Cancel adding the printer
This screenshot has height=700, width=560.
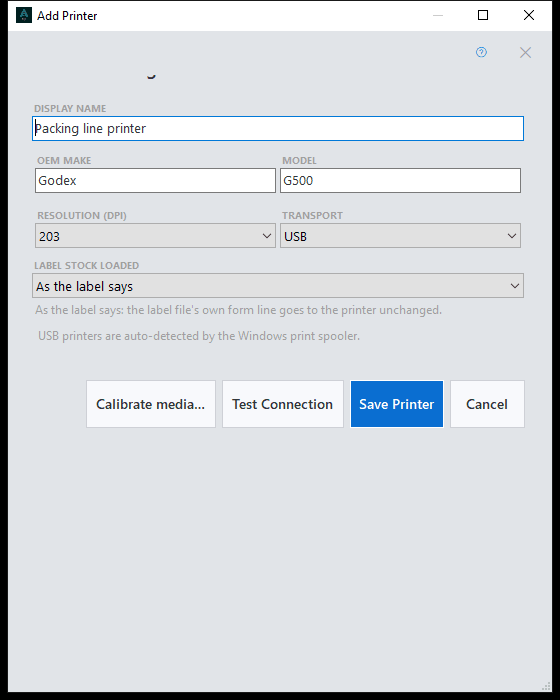(487, 404)
